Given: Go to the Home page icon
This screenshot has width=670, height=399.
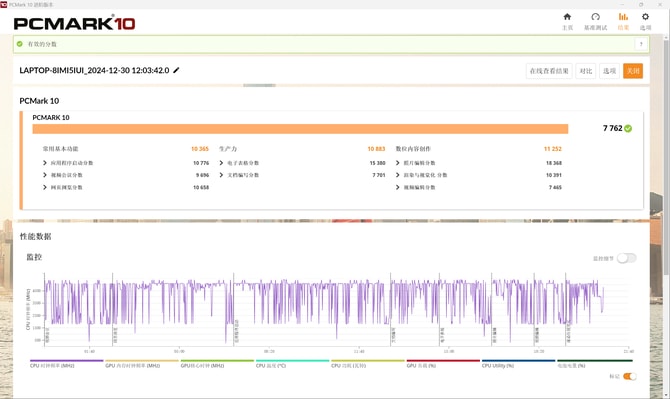Looking at the screenshot, I should (x=567, y=17).
